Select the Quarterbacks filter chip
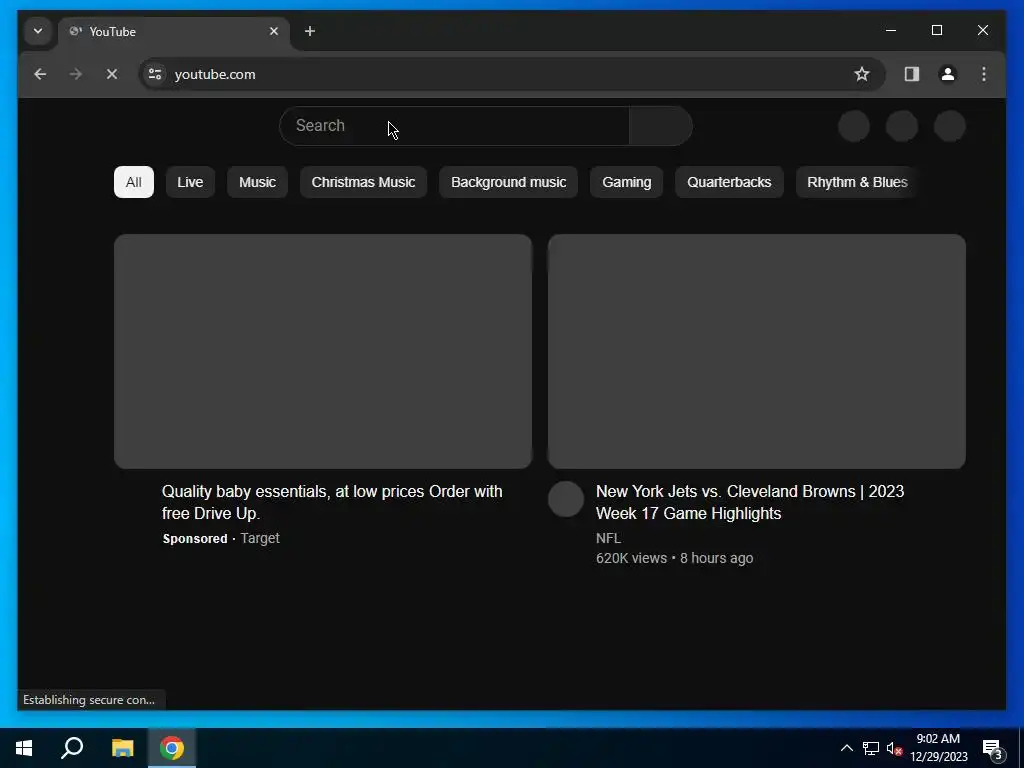The width and height of the screenshot is (1024, 768). tap(729, 182)
